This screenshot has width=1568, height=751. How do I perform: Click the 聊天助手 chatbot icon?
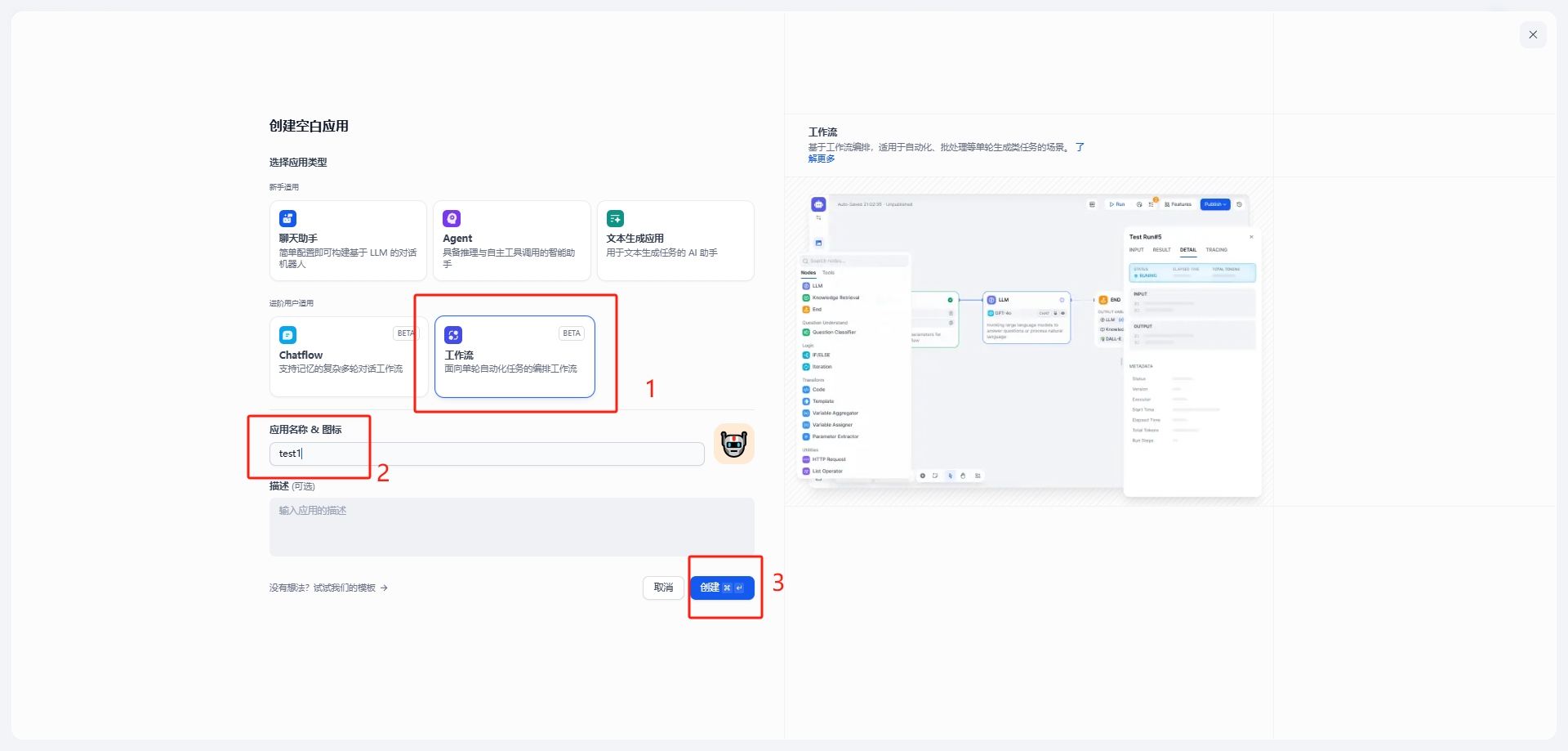pyautogui.click(x=287, y=218)
